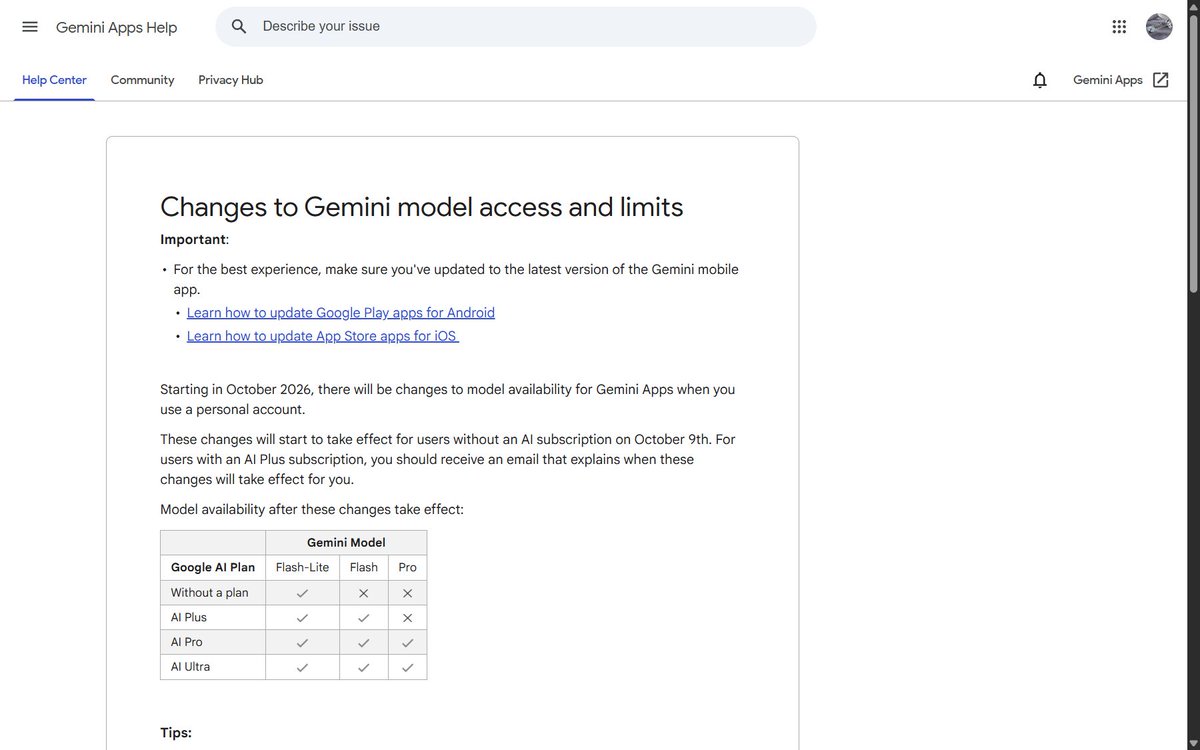Click the Gemini Model table header

(x=346, y=543)
